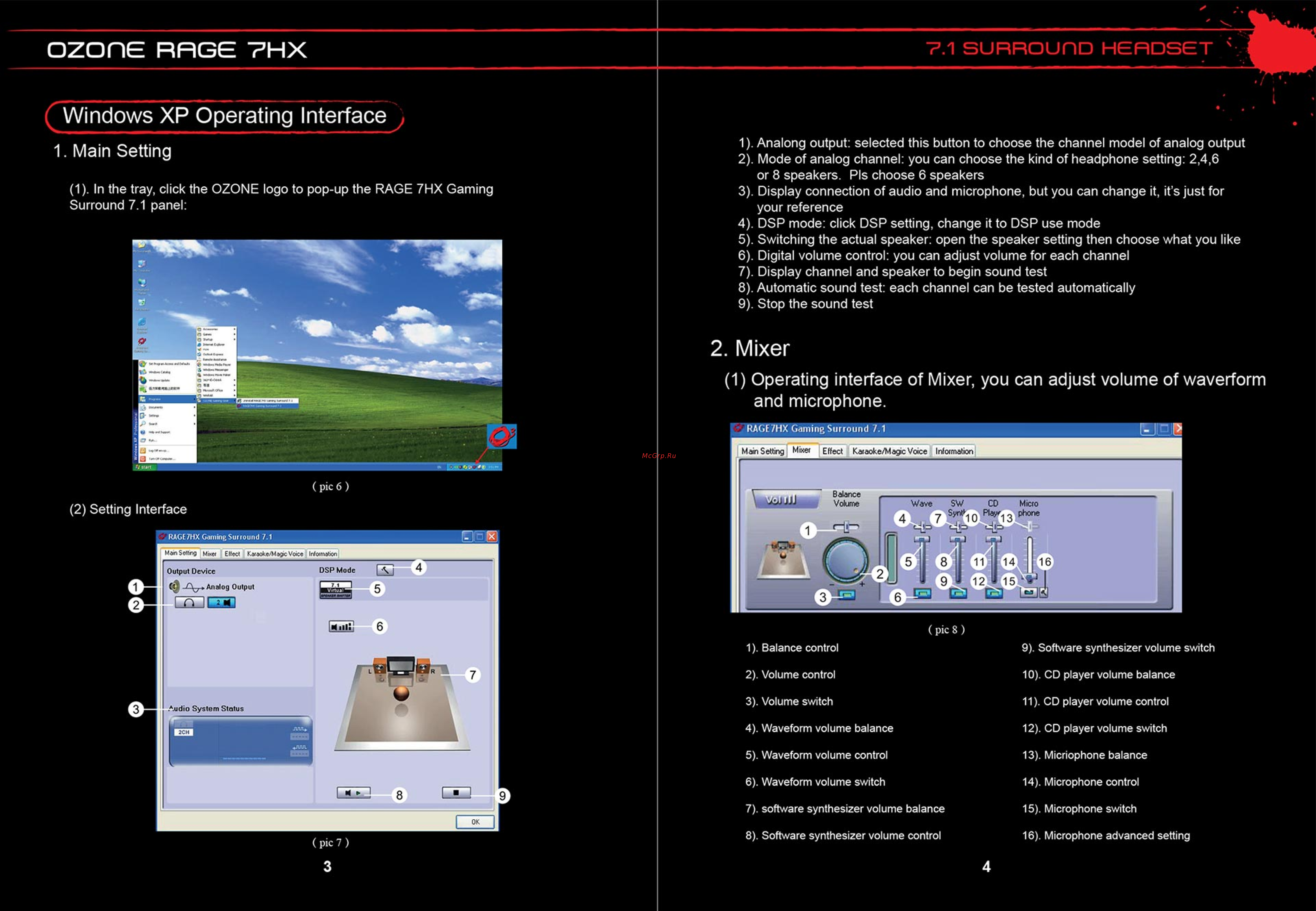Expand Microsoft Office folder in Programs list
This screenshot has width=1316, height=911.
(216, 390)
